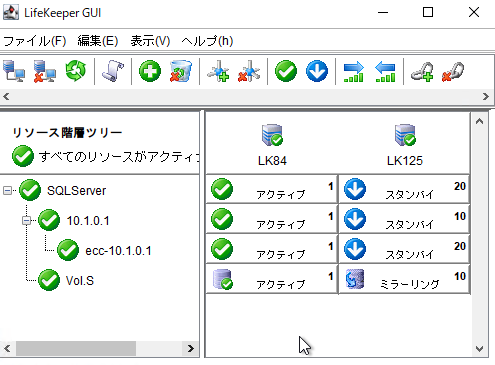Select the LK84 server icon

pyautogui.click(x=272, y=135)
